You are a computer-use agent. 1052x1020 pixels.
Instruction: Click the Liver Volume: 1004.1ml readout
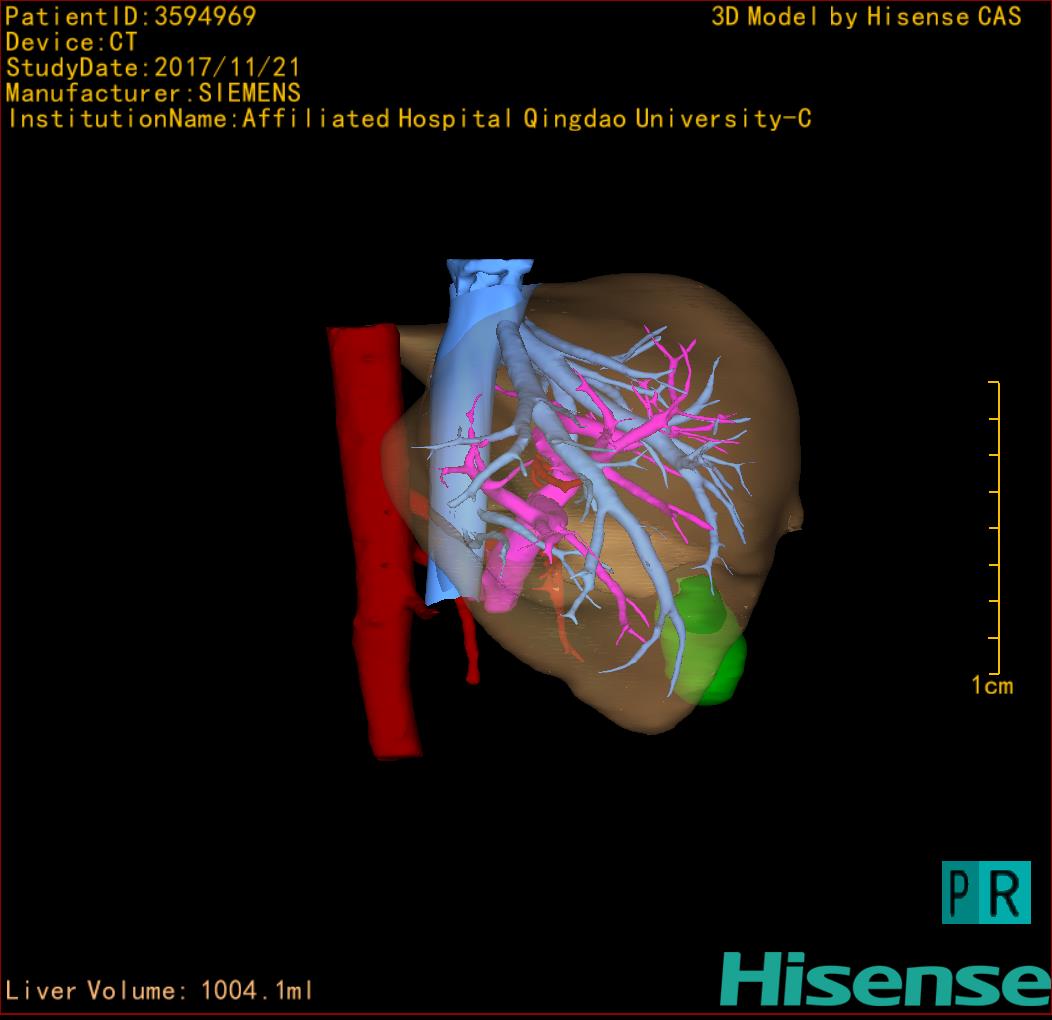pyautogui.click(x=159, y=990)
